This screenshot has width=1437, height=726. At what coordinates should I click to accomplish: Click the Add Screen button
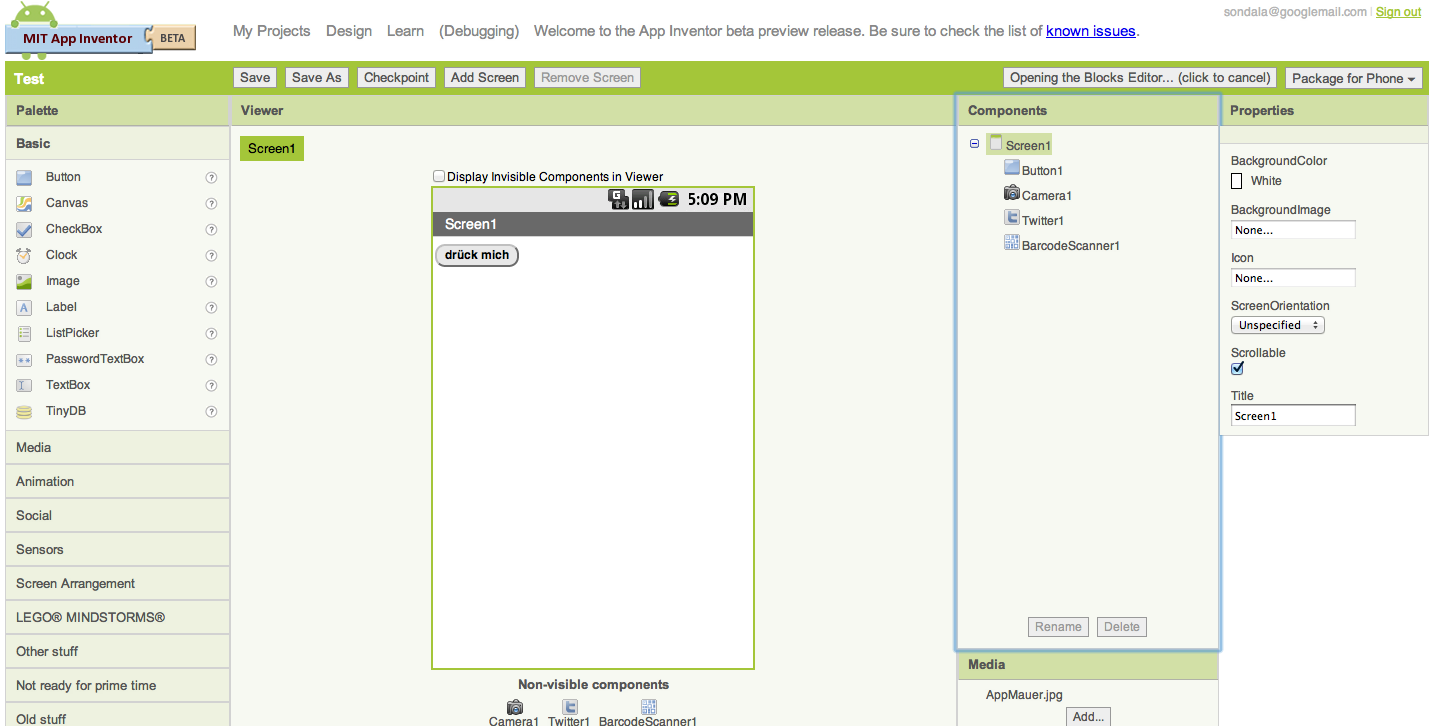[485, 77]
